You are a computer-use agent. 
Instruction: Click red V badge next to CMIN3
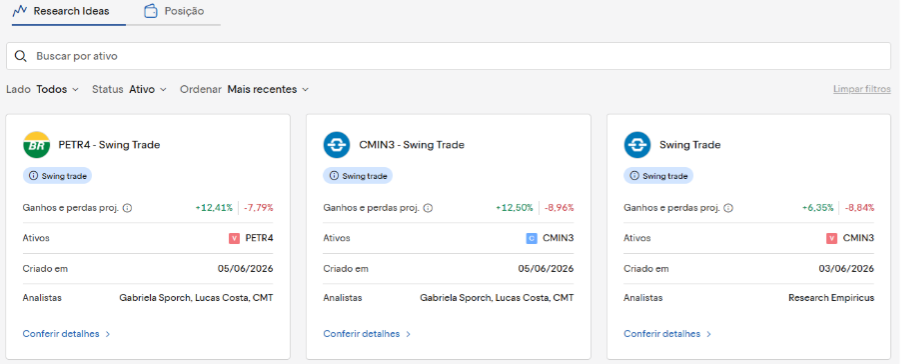pyautogui.click(x=831, y=238)
